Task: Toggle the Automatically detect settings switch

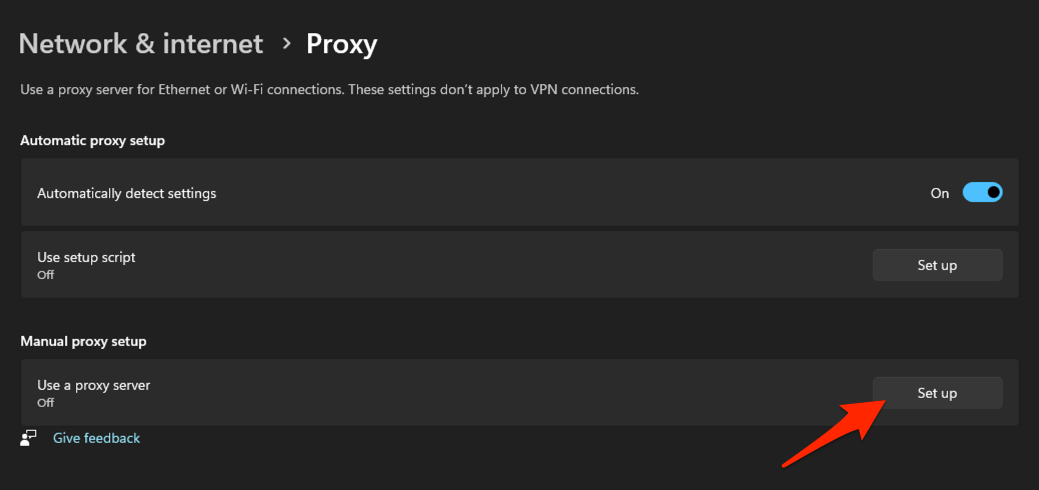Action: 982,193
